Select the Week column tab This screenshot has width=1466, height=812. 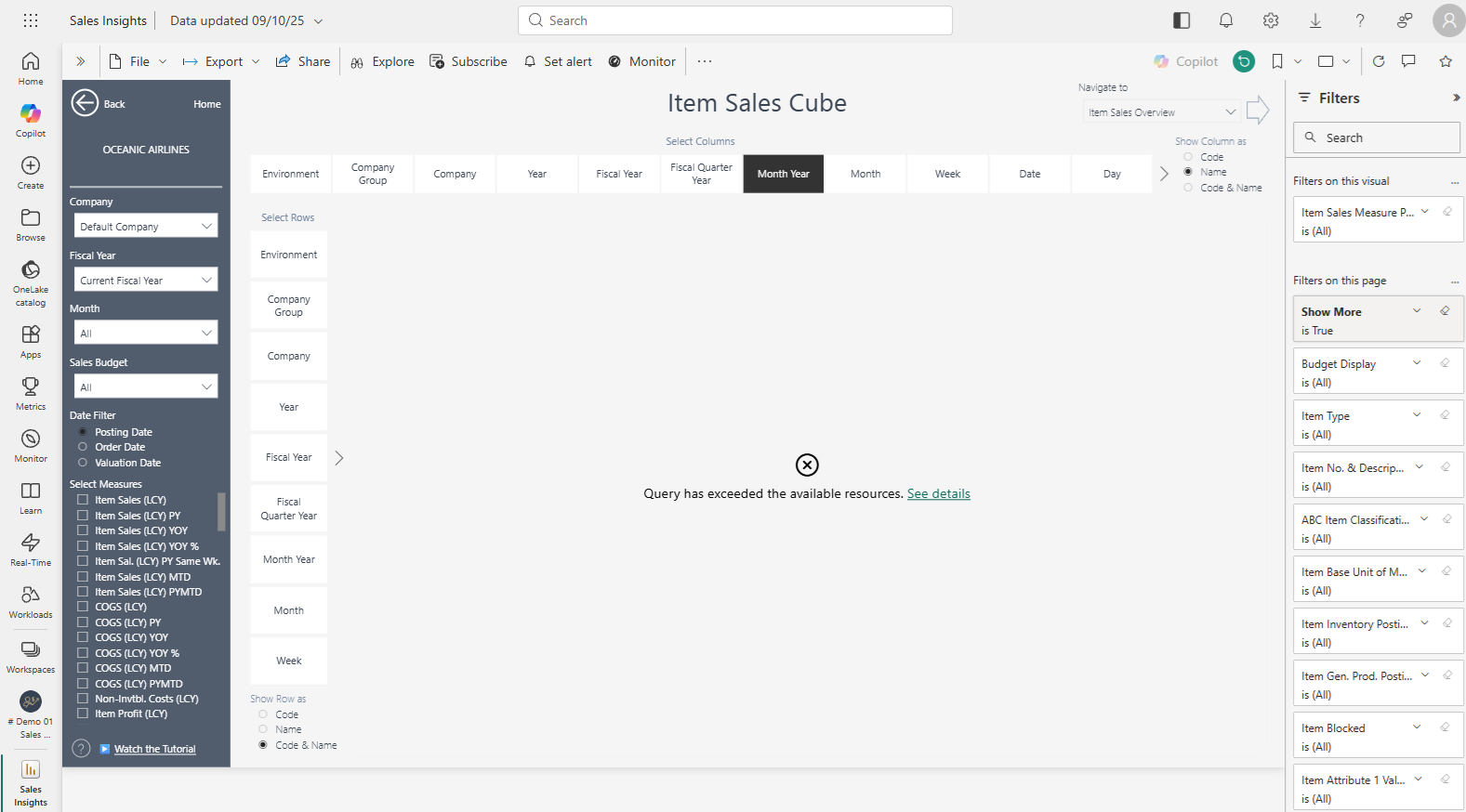(947, 174)
